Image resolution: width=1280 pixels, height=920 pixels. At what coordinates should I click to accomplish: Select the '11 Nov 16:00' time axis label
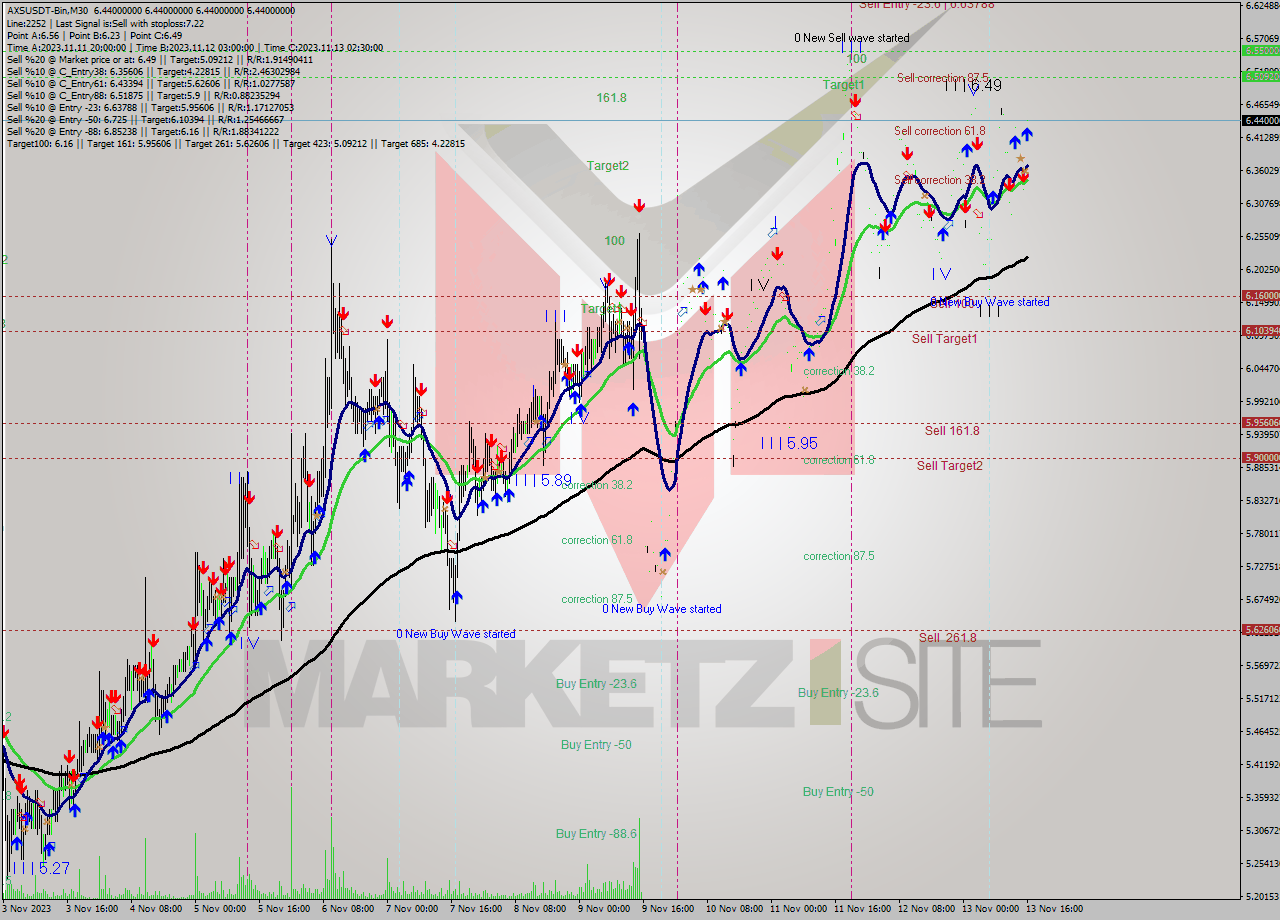(x=861, y=909)
